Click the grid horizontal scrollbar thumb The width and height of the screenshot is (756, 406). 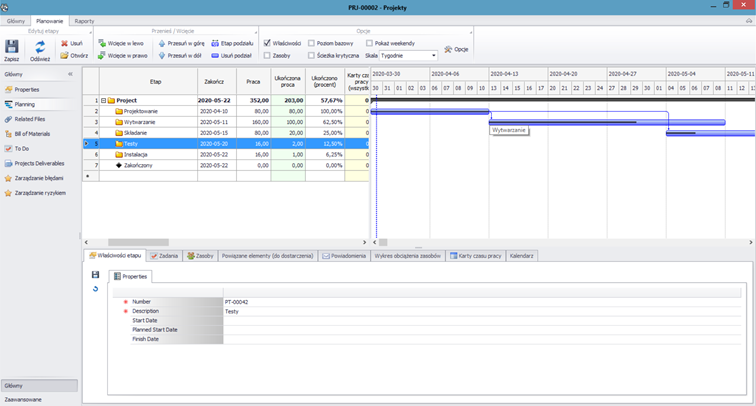(138, 243)
